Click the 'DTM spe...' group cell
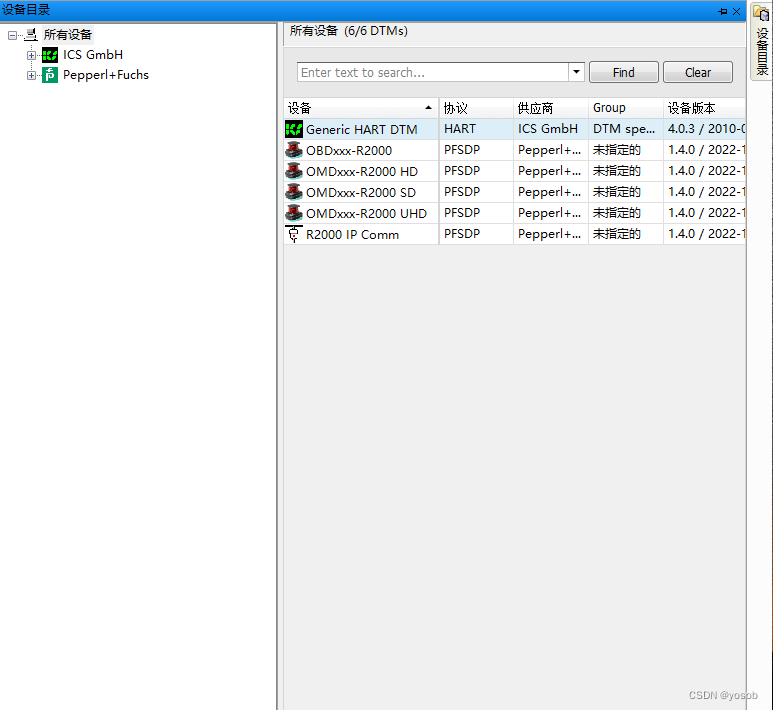Image resolution: width=773 pixels, height=710 pixels. [x=626, y=129]
